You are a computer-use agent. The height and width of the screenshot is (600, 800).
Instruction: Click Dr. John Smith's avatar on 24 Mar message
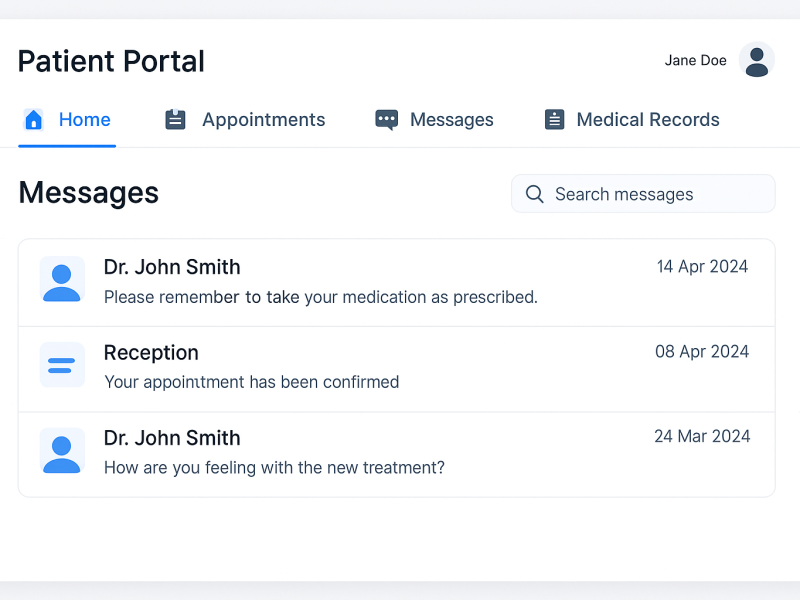pos(62,450)
